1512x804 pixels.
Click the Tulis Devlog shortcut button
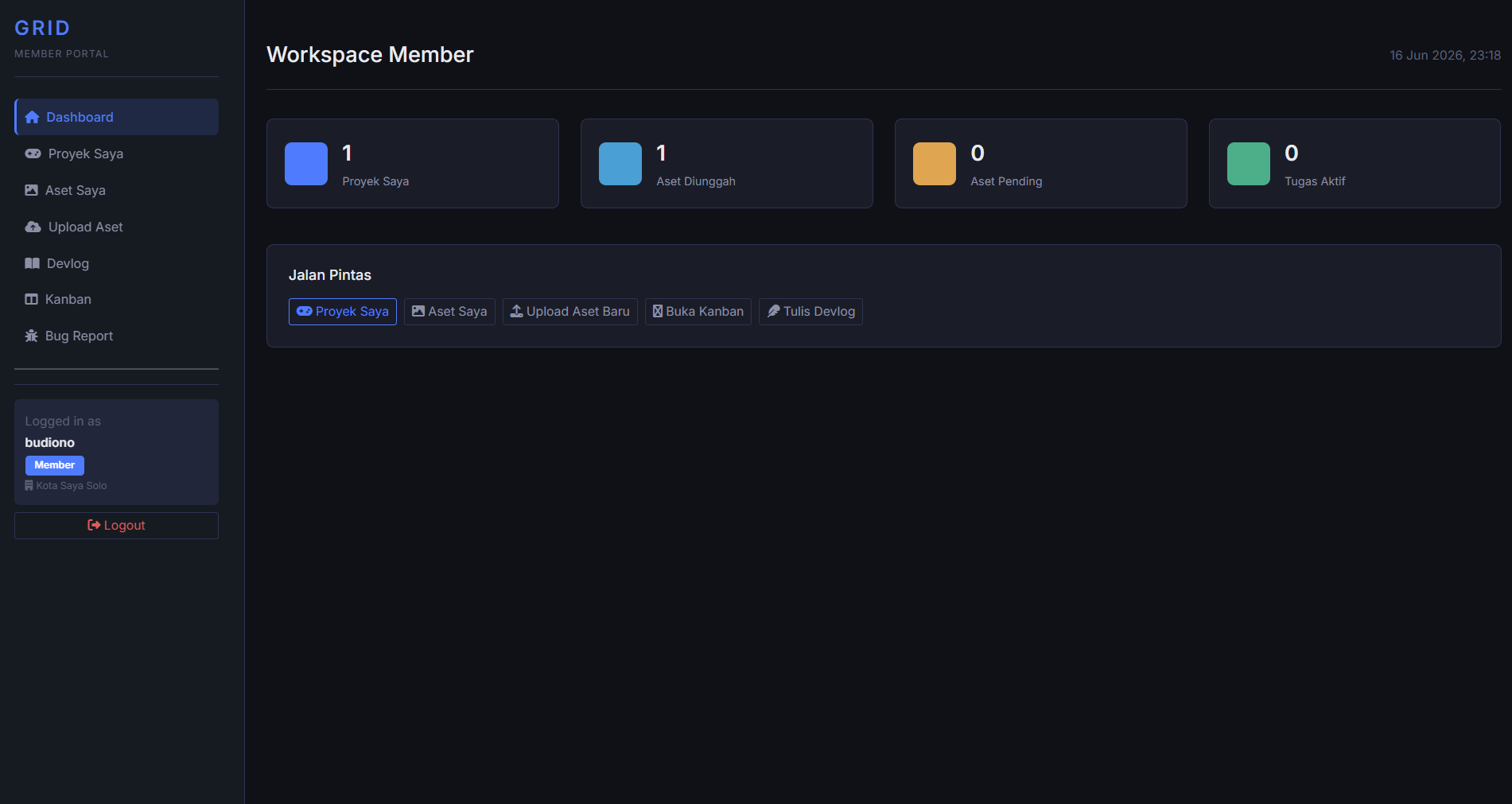[810, 312]
